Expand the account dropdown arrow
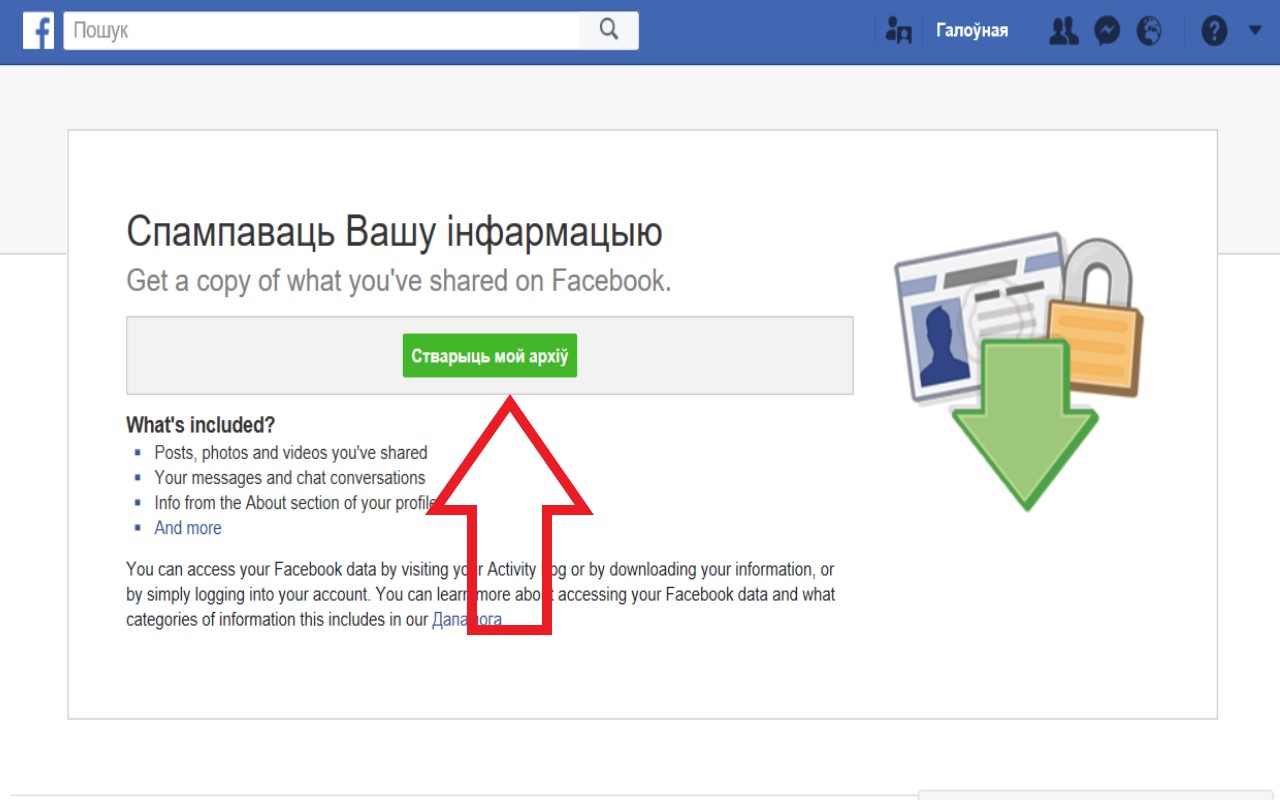 pos(1255,31)
